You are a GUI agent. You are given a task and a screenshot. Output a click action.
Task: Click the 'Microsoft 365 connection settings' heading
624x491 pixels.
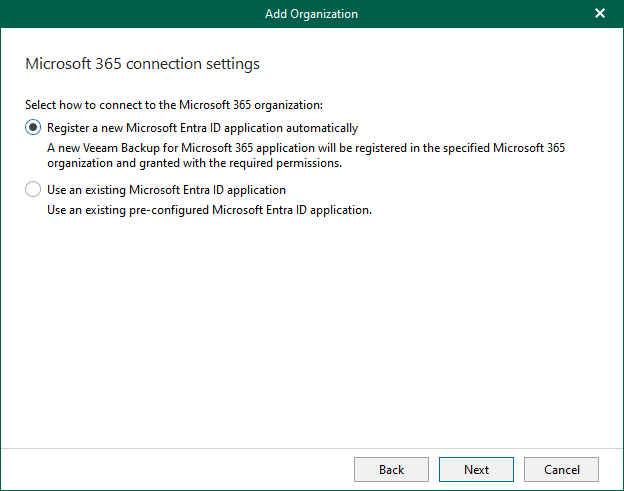pyautogui.click(x=142, y=64)
